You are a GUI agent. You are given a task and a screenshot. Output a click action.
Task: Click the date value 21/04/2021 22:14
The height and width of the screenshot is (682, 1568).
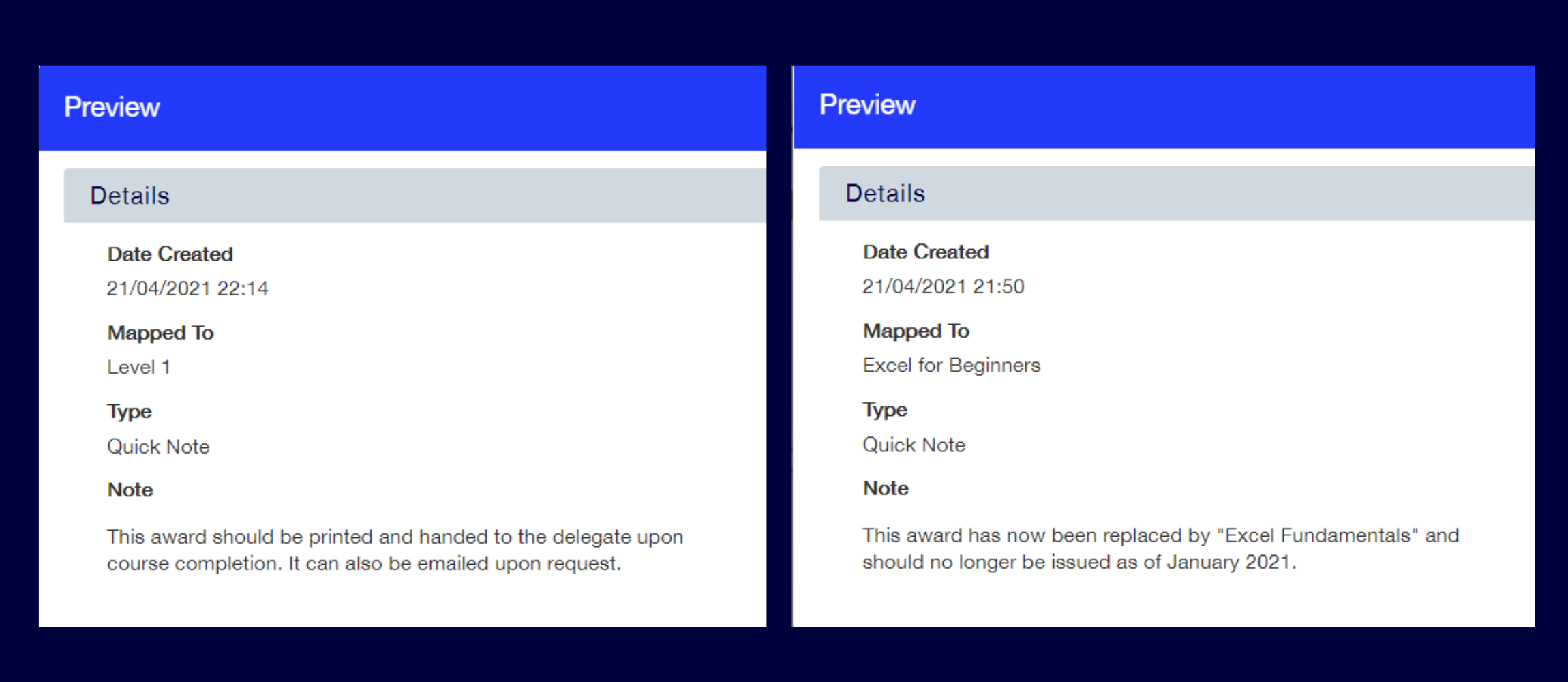tap(187, 288)
